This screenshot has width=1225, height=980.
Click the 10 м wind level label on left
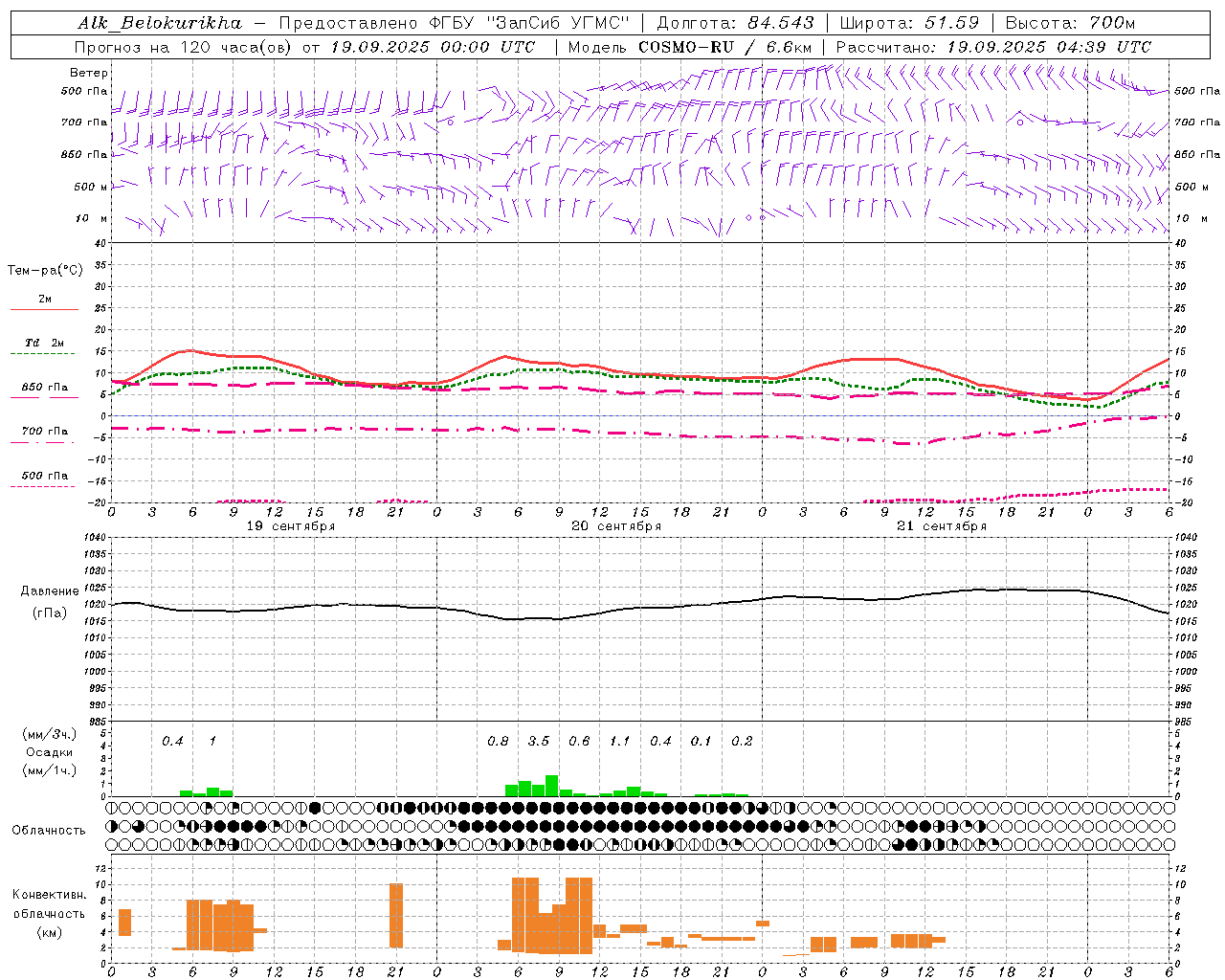tap(92, 219)
